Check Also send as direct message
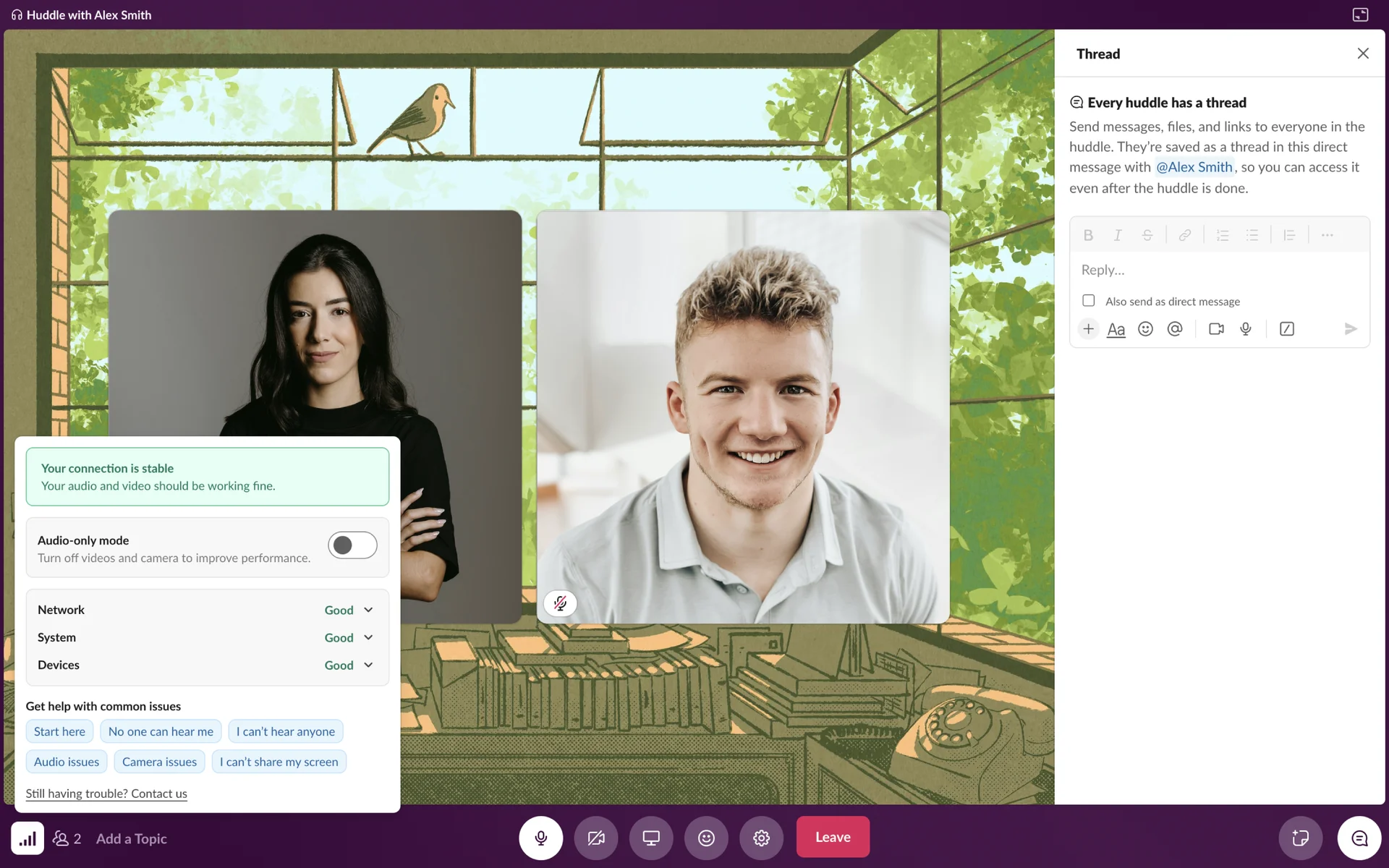This screenshot has width=1389, height=868. [1088, 300]
